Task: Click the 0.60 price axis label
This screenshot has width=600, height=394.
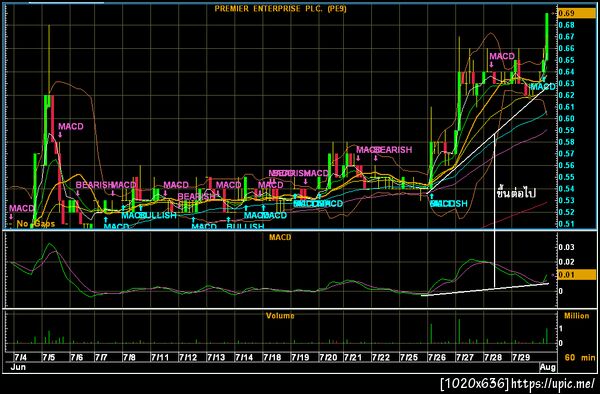Action: [567, 118]
